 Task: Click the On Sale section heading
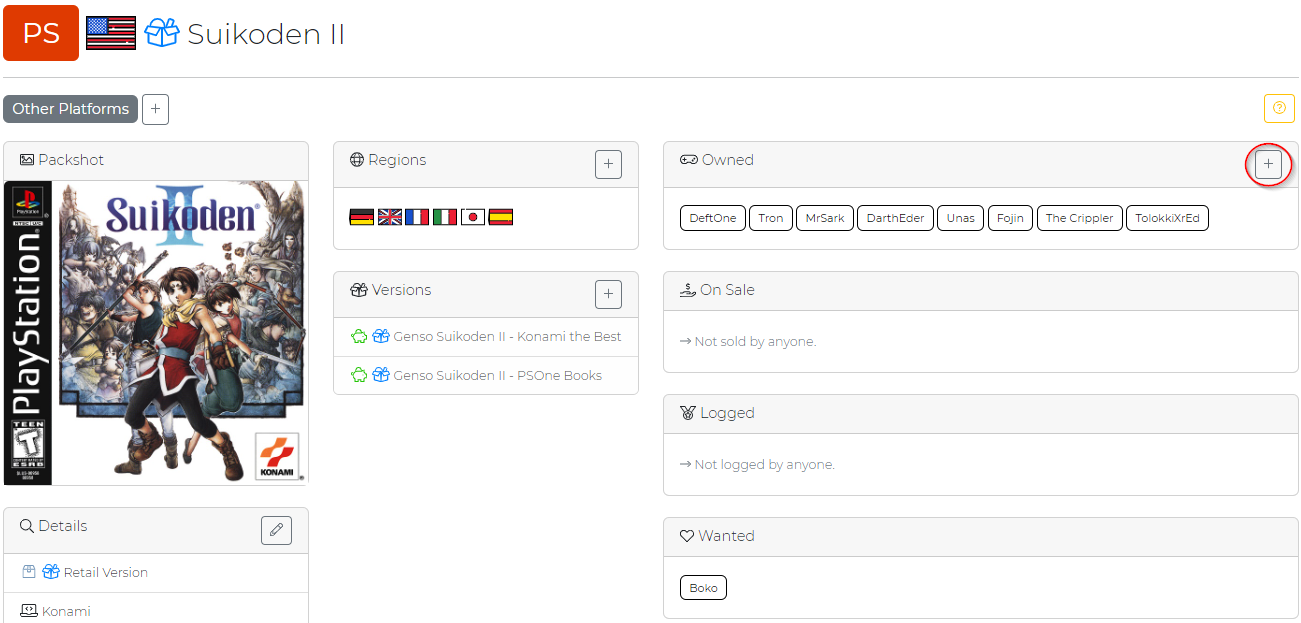click(x=717, y=290)
